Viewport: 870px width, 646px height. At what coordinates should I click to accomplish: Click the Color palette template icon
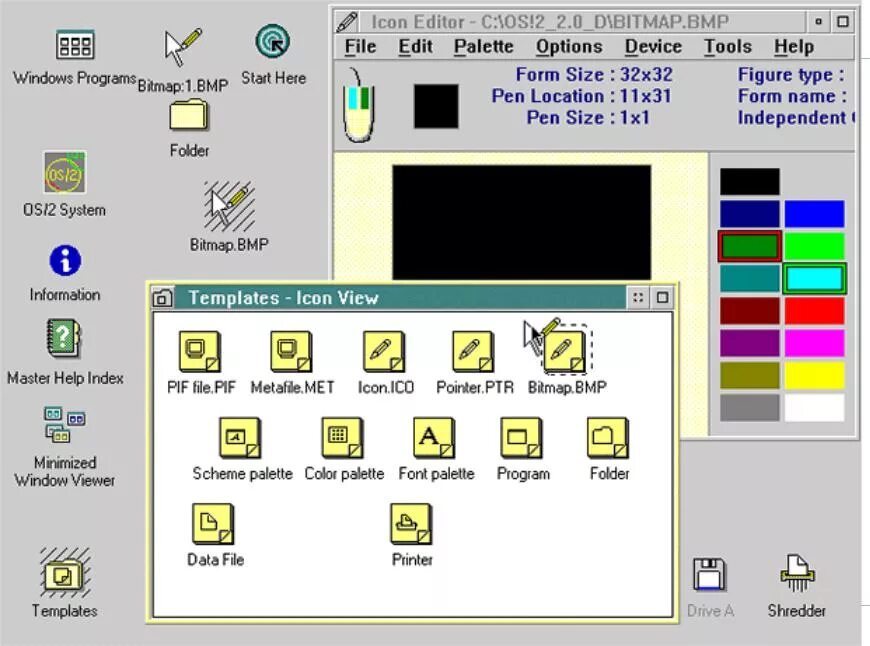tap(343, 438)
